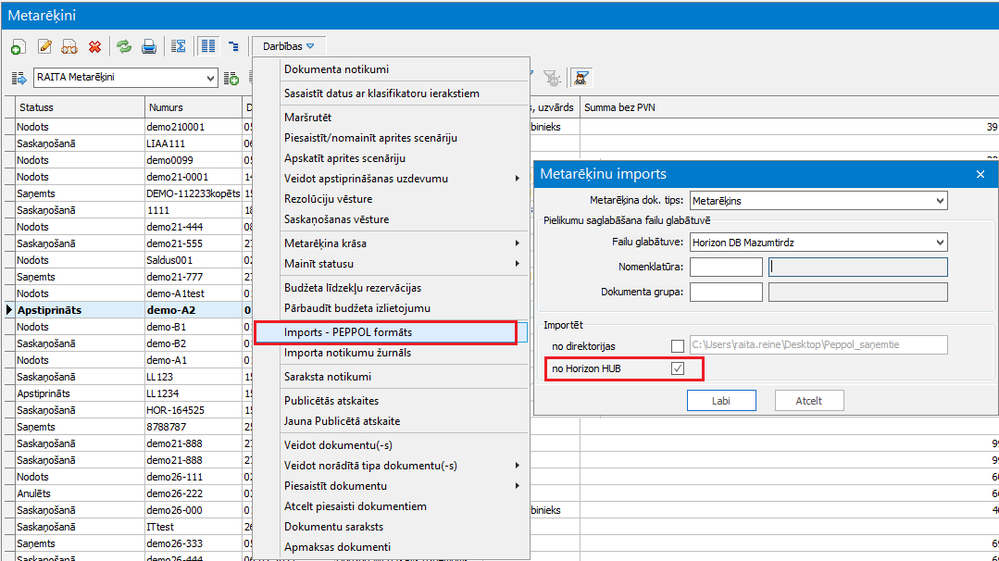999x561 pixels.
Task: Open the Darbības dropdown menu
Action: (x=289, y=46)
